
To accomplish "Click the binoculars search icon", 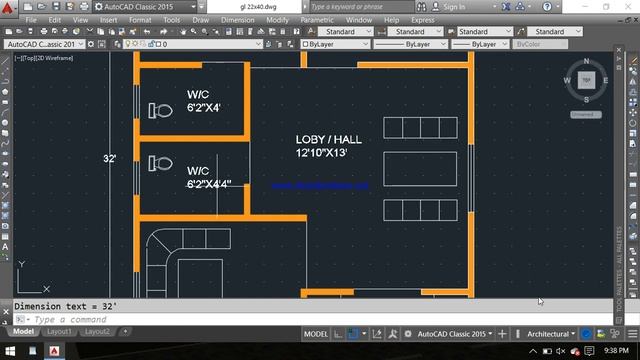I will (422, 7).
